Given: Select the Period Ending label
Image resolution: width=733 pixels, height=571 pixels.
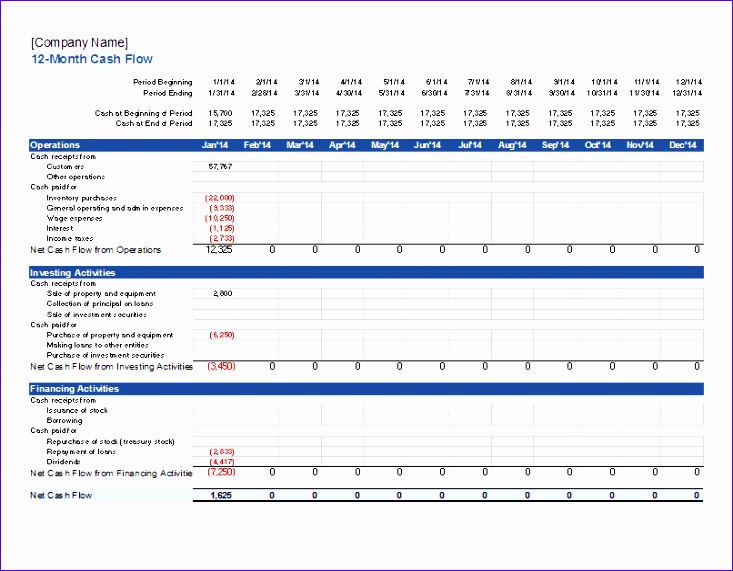Looking at the screenshot, I should coord(168,93).
